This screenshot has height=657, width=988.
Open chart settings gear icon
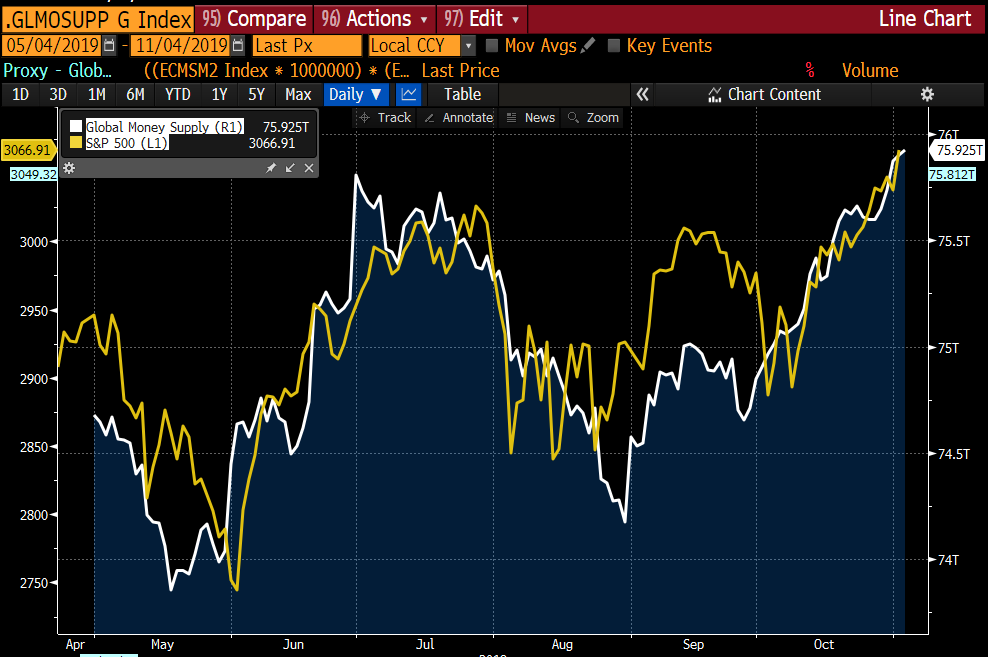[x=927, y=94]
